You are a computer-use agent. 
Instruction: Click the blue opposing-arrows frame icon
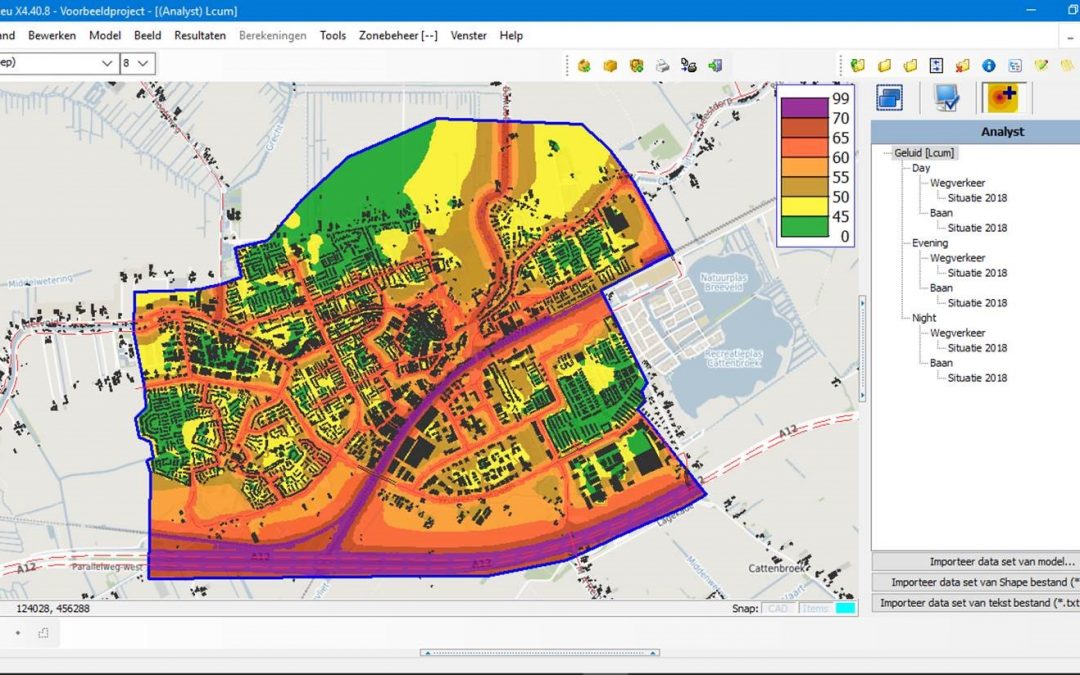click(936, 65)
